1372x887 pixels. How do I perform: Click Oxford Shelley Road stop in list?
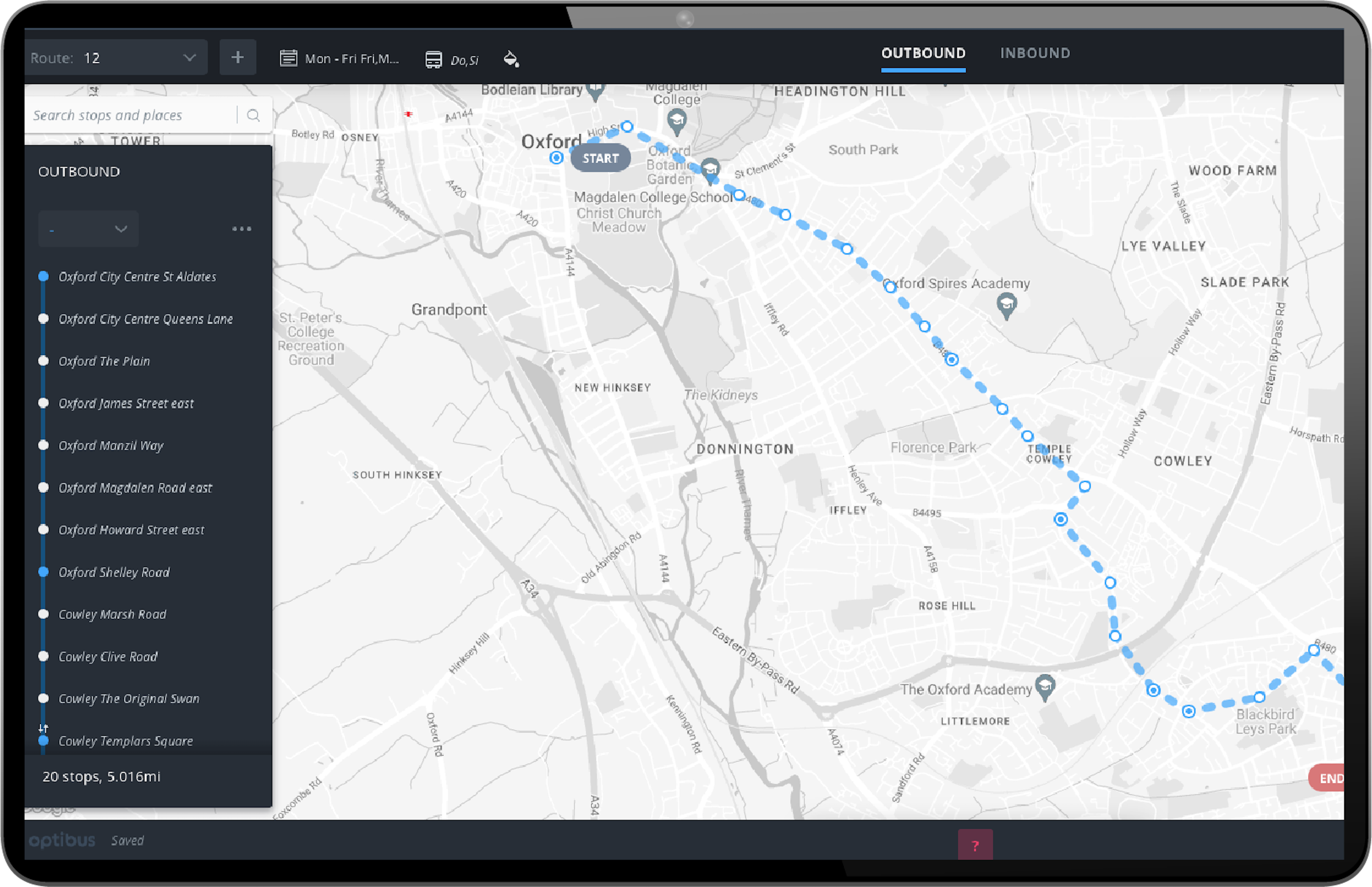pyautogui.click(x=113, y=572)
